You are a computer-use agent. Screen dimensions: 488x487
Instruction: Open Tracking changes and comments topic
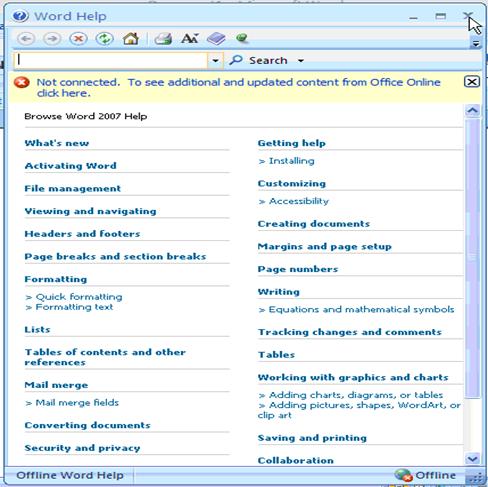pos(350,332)
